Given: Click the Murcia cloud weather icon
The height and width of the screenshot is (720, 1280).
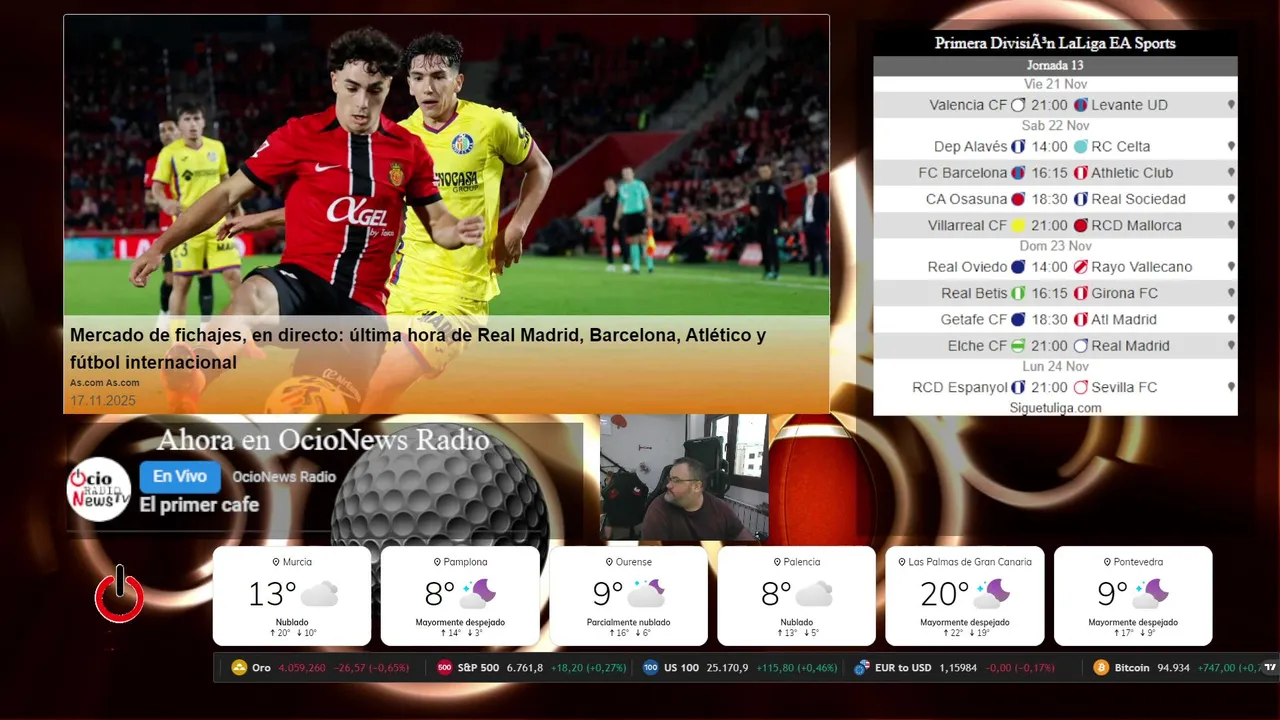Looking at the screenshot, I should 320,594.
